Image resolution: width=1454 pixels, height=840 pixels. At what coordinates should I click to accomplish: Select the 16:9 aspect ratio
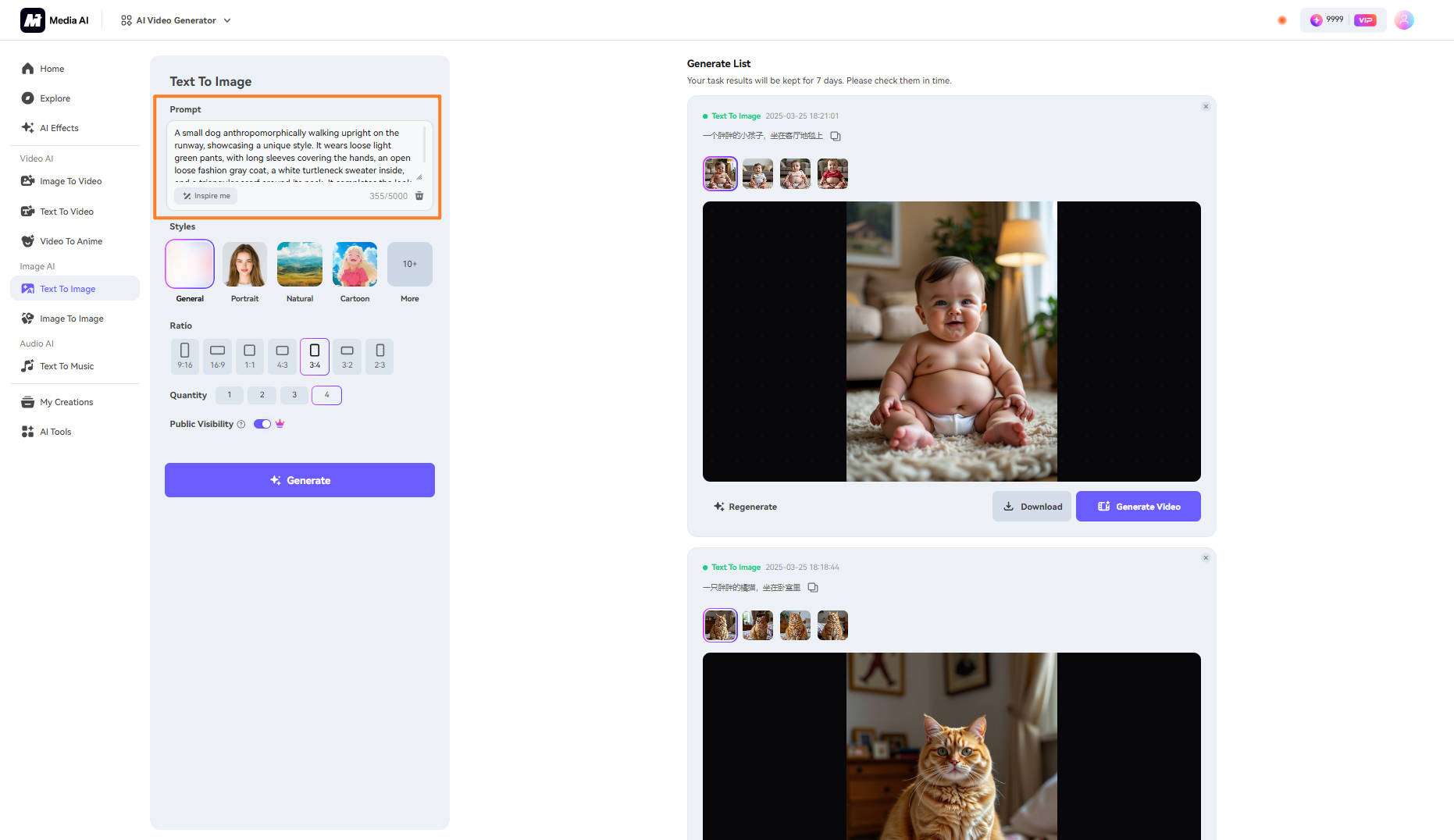pyautogui.click(x=217, y=356)
